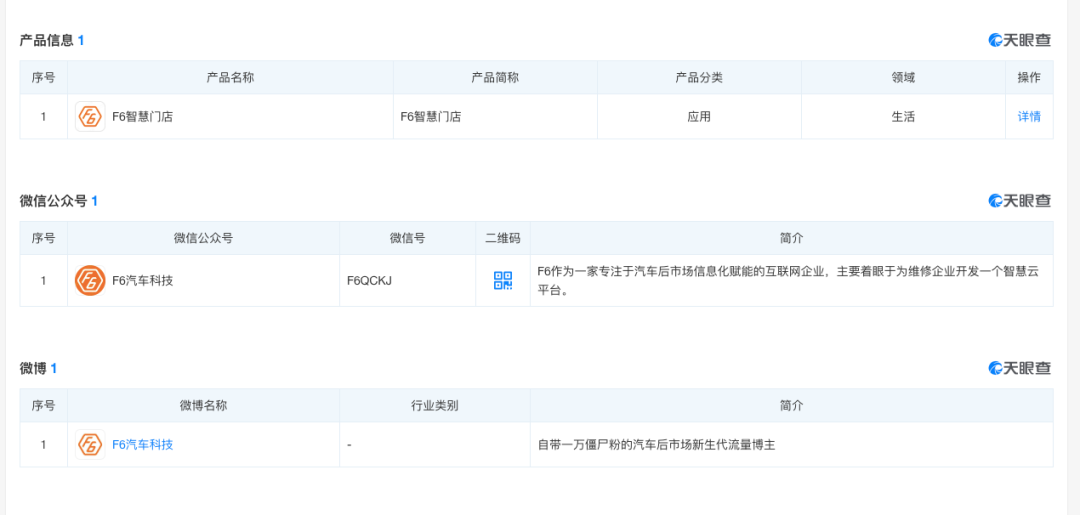
Task: Select the F6QCKJ WeChat ID text
Action: pos(369,281)
